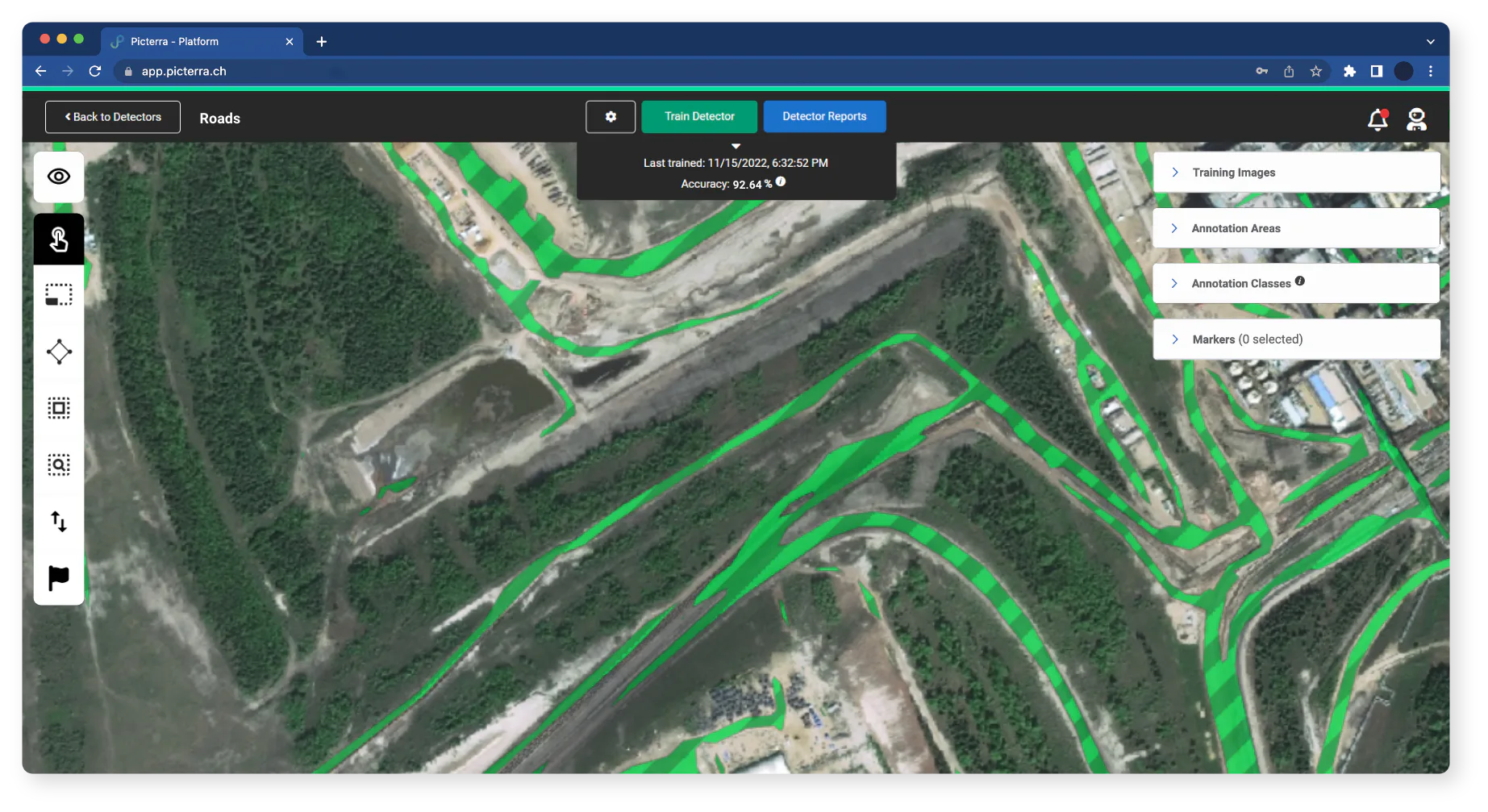1488x812 pixels.
Task: Expand the Annotation Classes panel
Action: pyautogui.click(x=1296, y=283)
